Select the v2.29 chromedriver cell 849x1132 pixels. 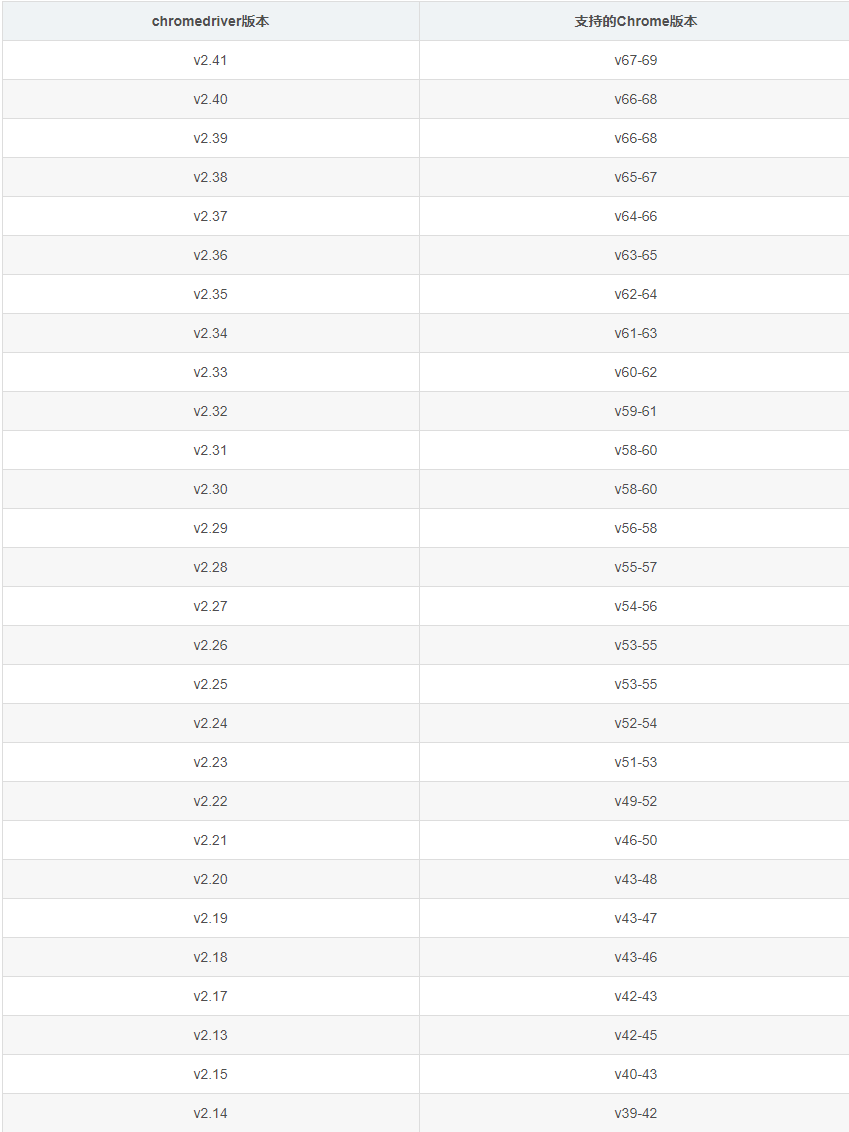tap(210, 528)
